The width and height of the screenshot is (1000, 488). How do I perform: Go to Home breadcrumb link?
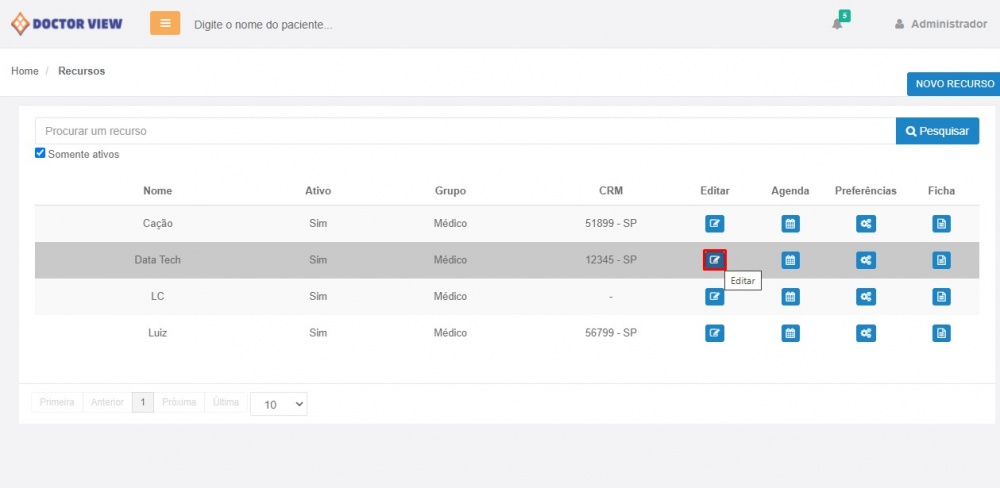[x=25, y=71]
